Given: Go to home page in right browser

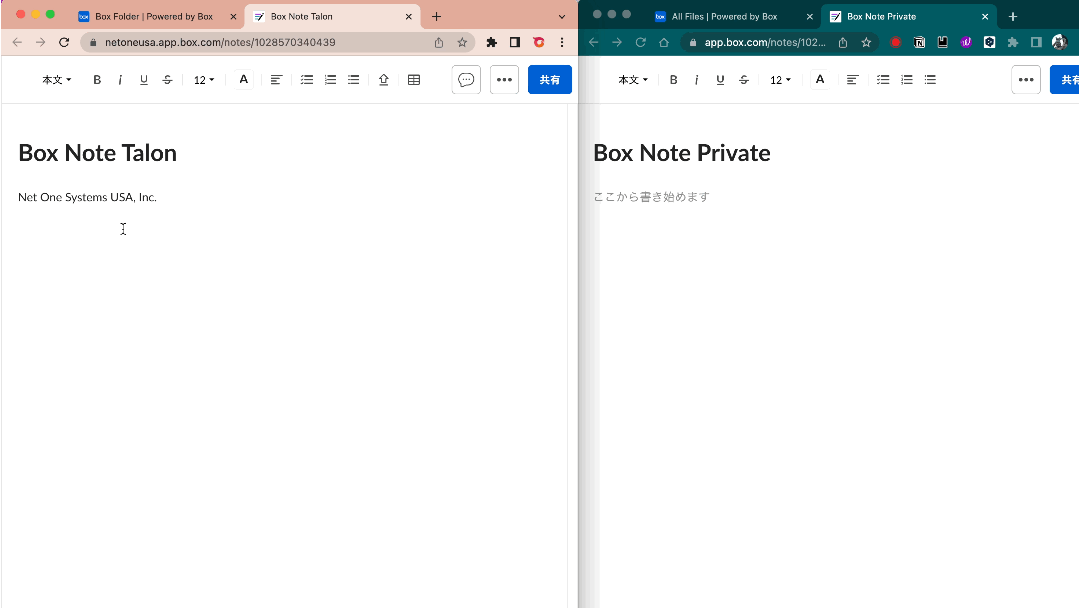Looking at the screenshot, I should pos(664,43).
